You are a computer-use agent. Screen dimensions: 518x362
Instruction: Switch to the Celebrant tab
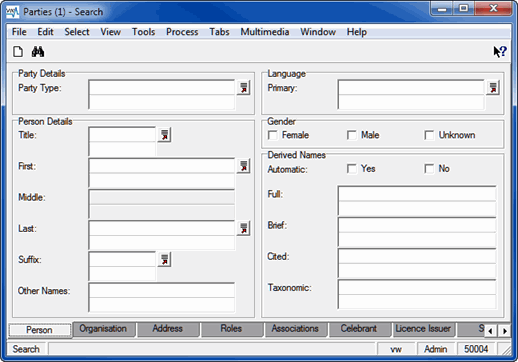point(359,329)
